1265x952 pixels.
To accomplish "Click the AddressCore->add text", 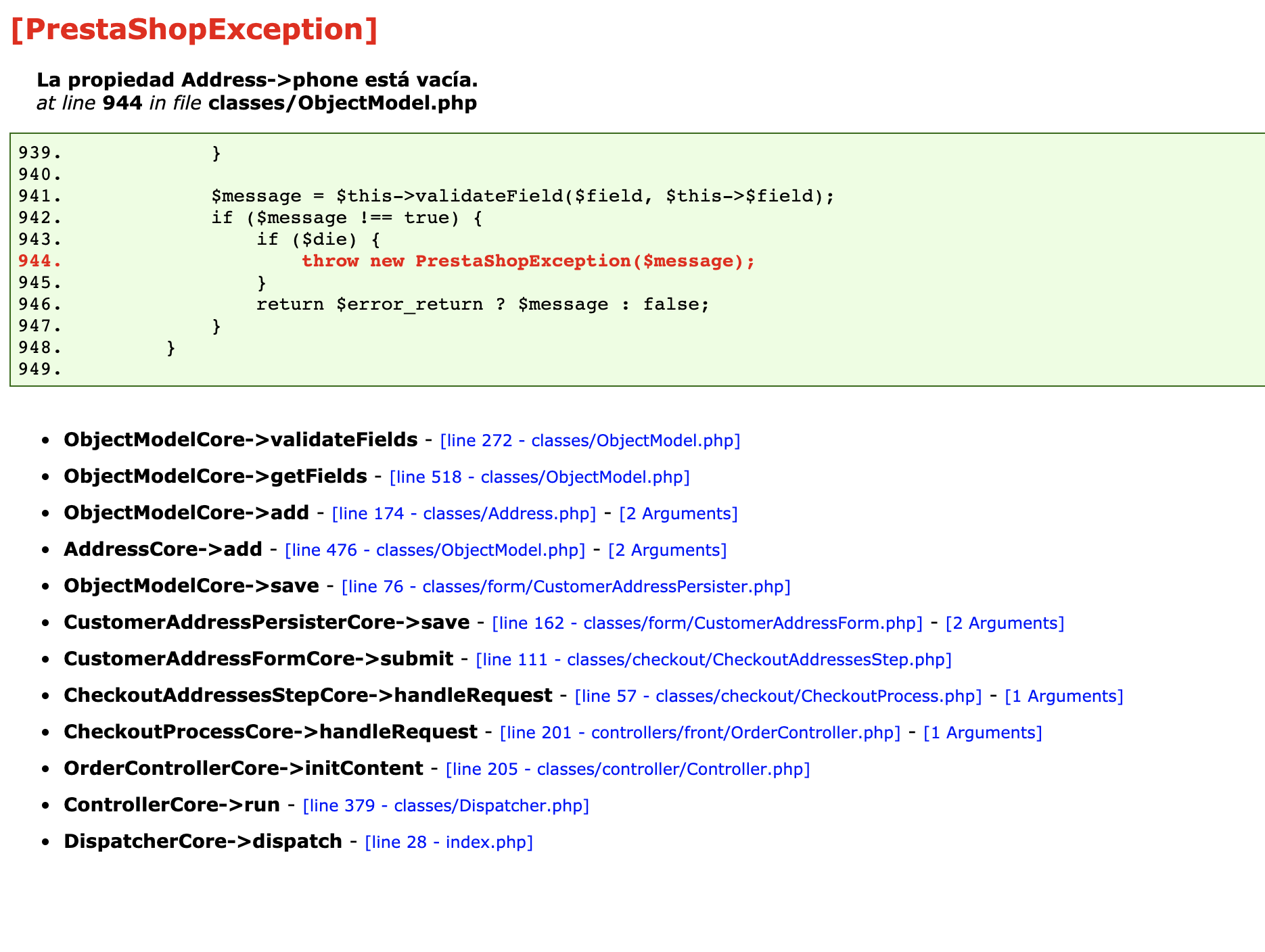I will 163,550.
